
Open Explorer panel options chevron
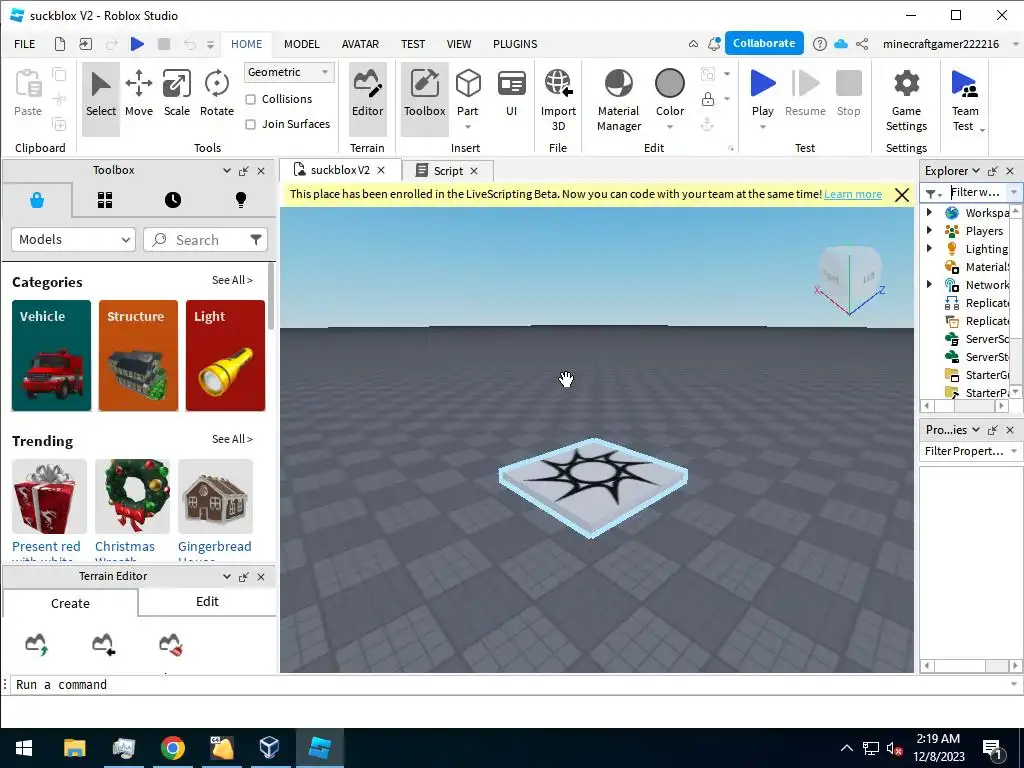pos(976,170)
